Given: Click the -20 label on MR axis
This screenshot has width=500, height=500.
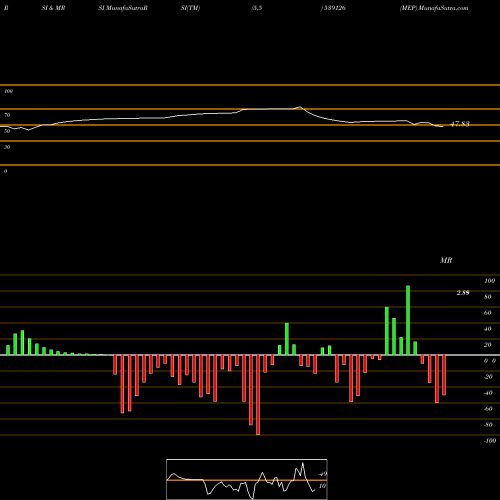Looking at the screenshot, I should click(488, 377).
